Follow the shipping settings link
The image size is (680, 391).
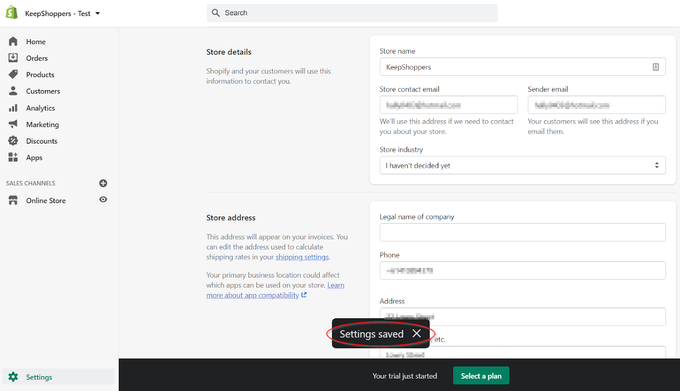click(302, 257)
